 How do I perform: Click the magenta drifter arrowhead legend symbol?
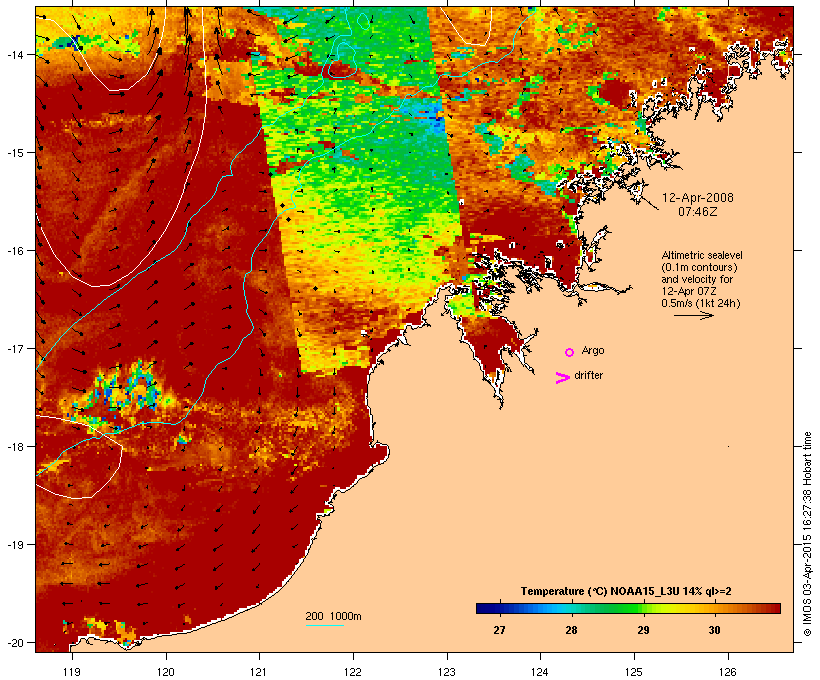[563, 378]
